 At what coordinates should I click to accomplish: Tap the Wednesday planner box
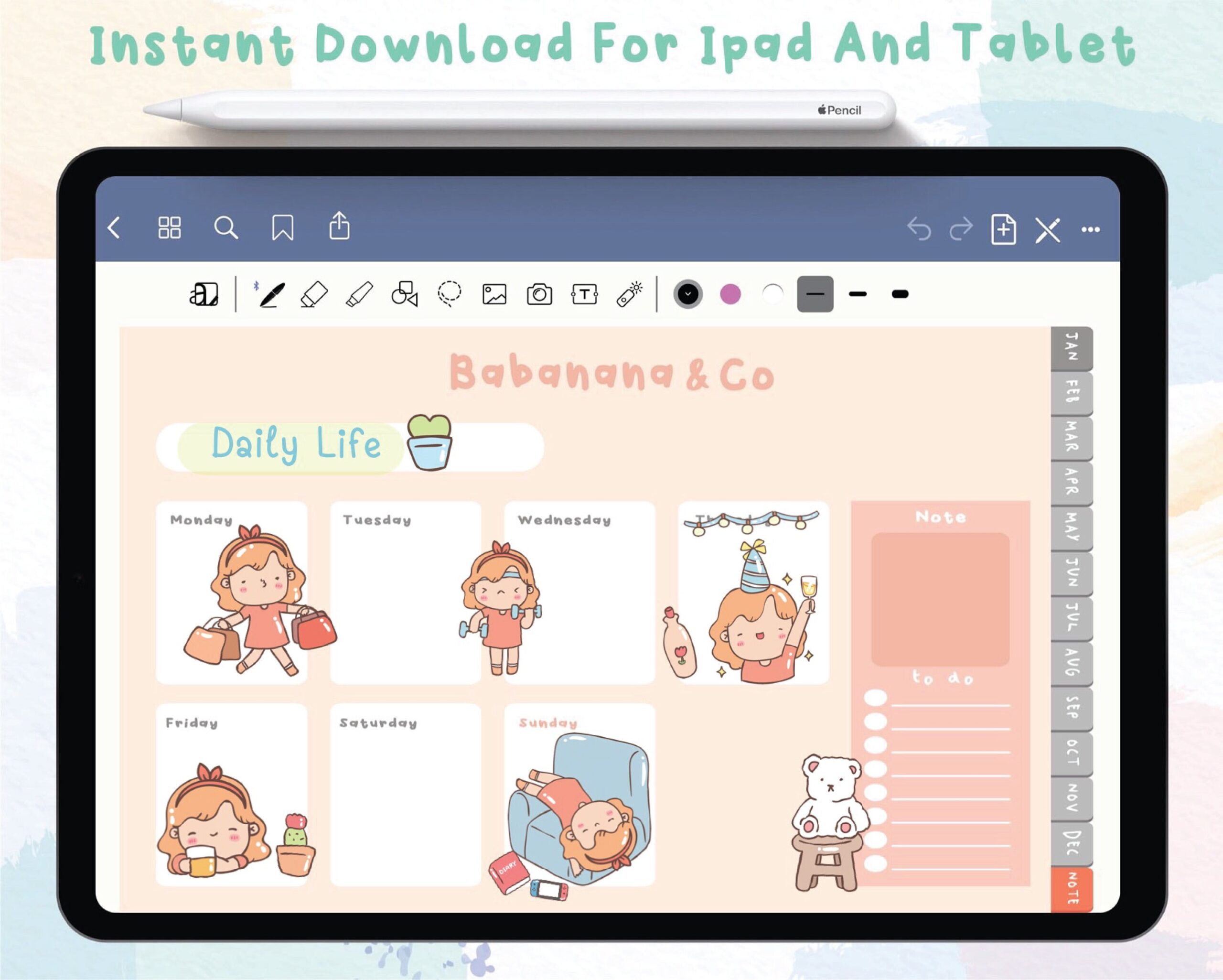(580, 592)
